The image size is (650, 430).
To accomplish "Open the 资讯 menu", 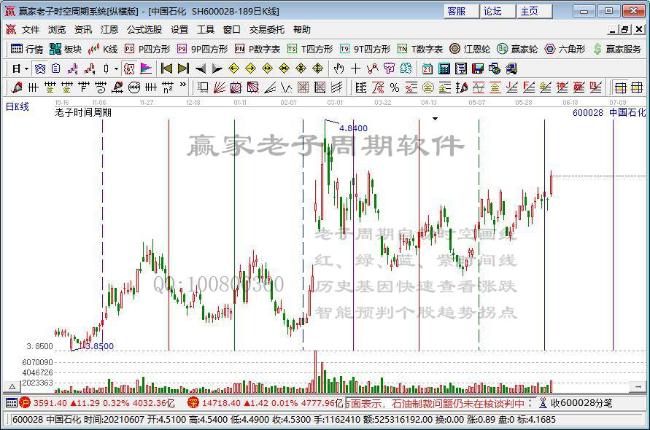I will [x=83, y=30].
